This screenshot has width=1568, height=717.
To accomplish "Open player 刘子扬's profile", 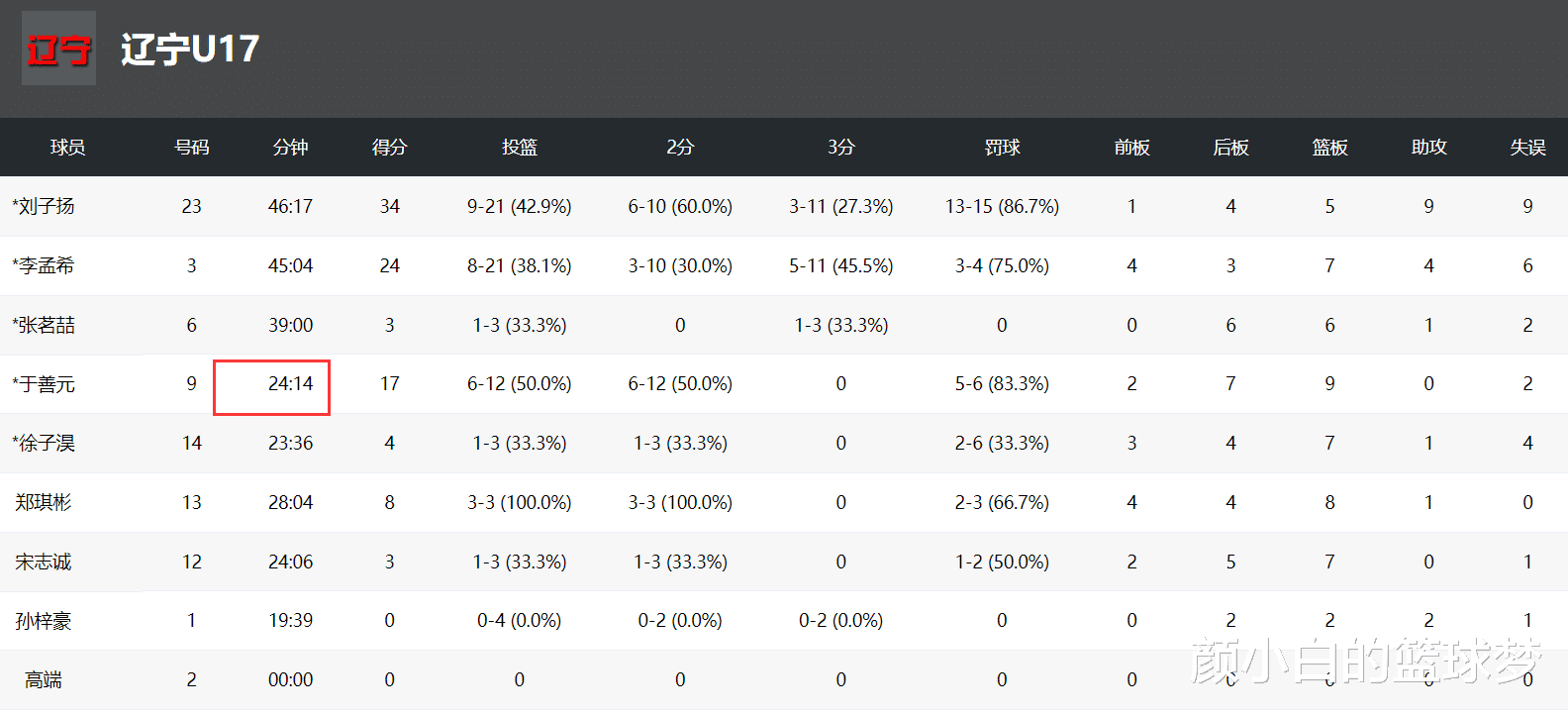I will 44,206.
